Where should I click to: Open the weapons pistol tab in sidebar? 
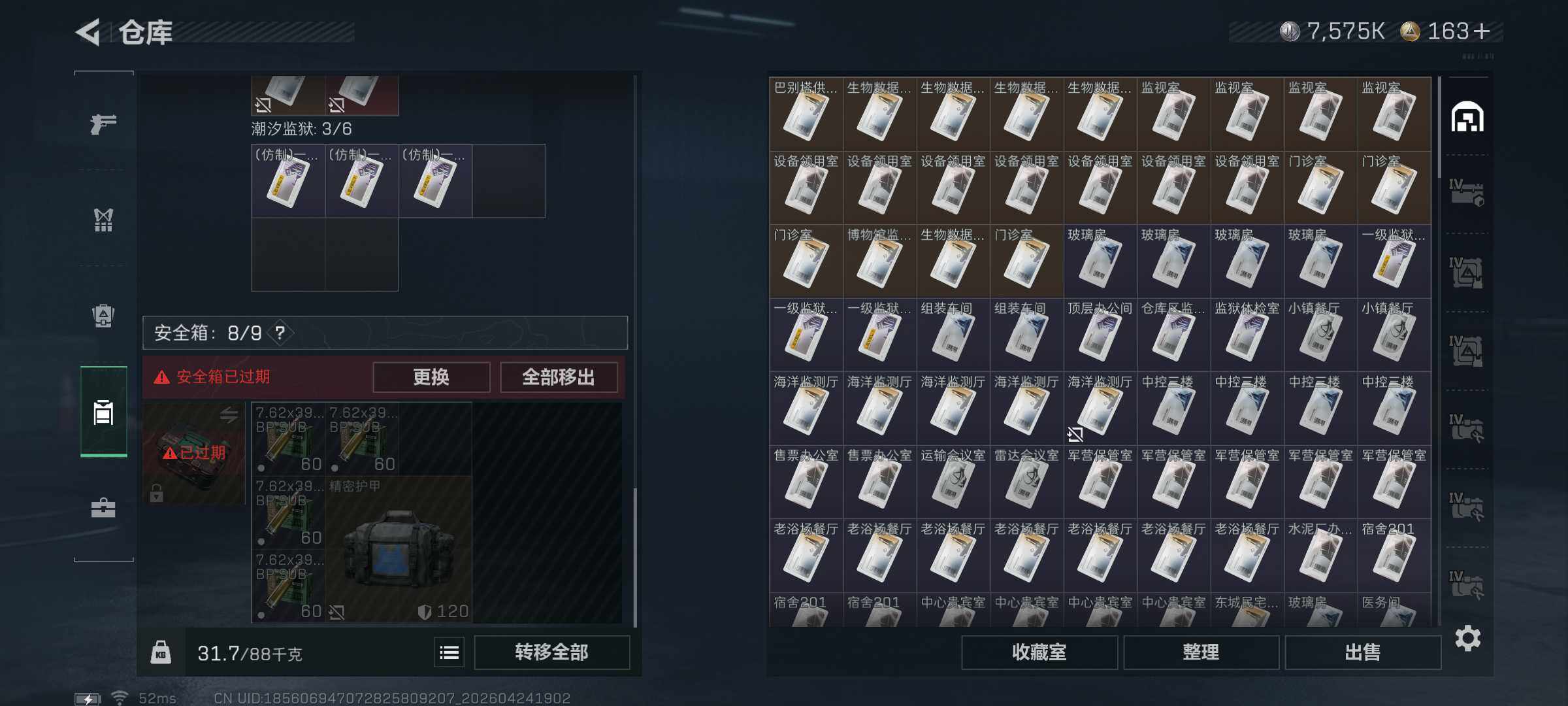click(x=103, y=123)
